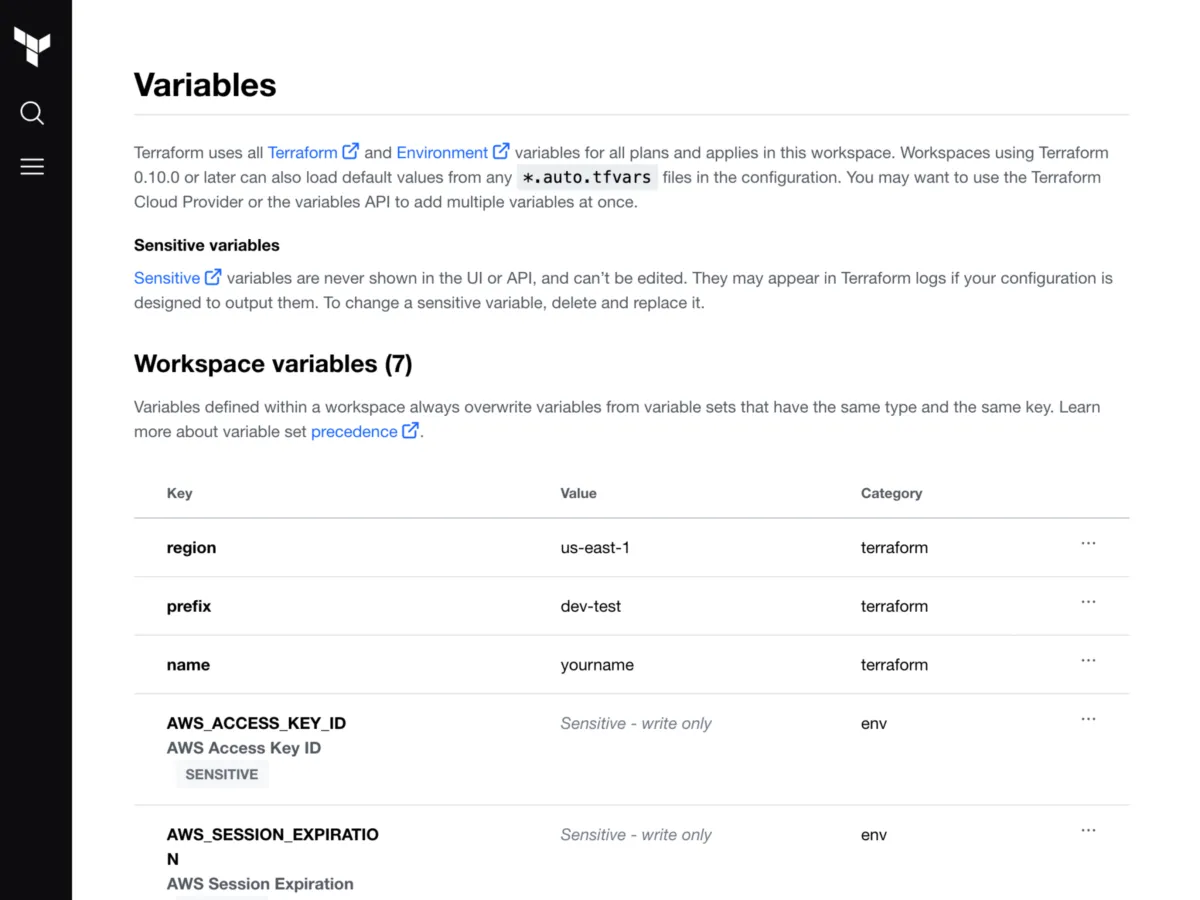
Task: Select the region variable key
Action: tap(191, 548)
